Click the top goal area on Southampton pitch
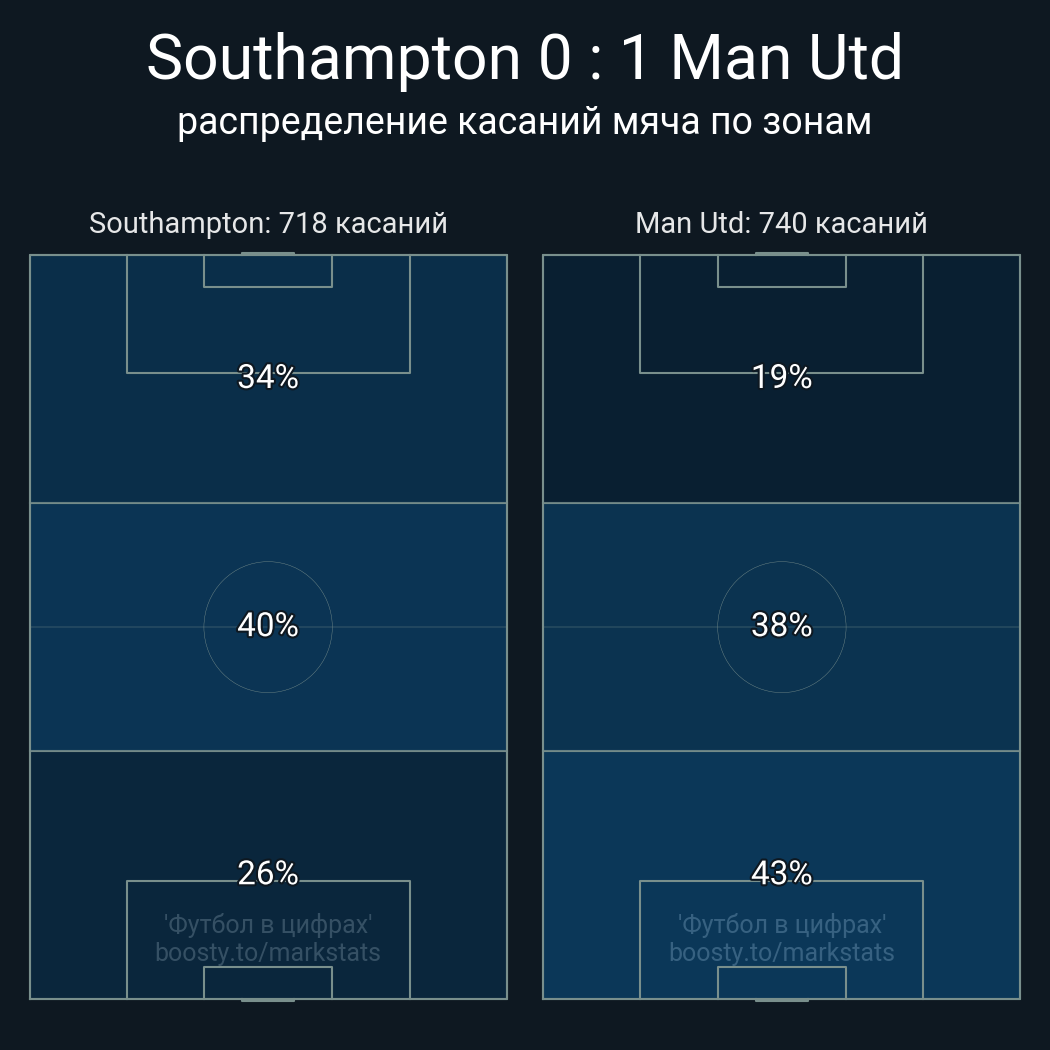 coord(268,271)
